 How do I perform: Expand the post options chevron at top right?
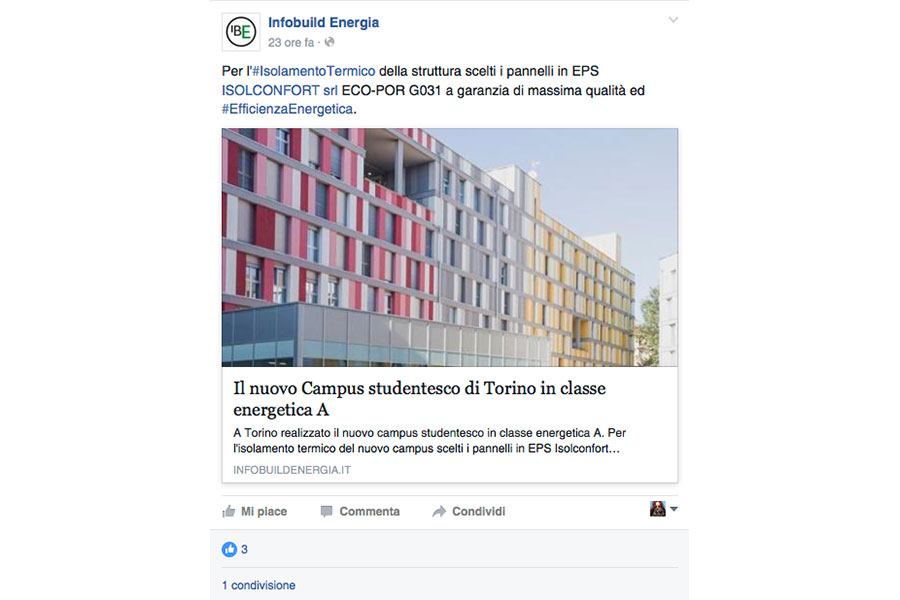click(673, 20)
